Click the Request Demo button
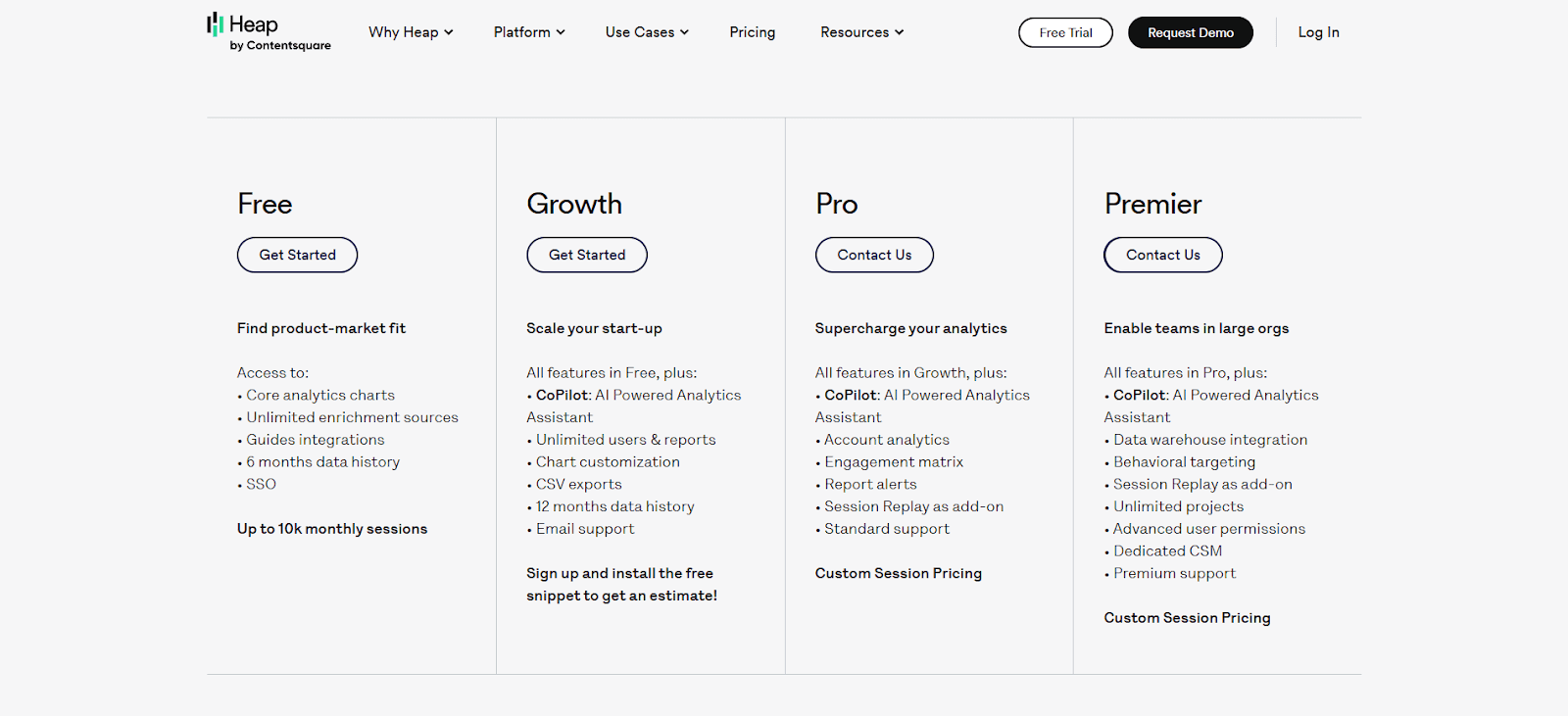Image resolution: width=1568 pixels, height=716 pixels. click(x=1190, y=32)
